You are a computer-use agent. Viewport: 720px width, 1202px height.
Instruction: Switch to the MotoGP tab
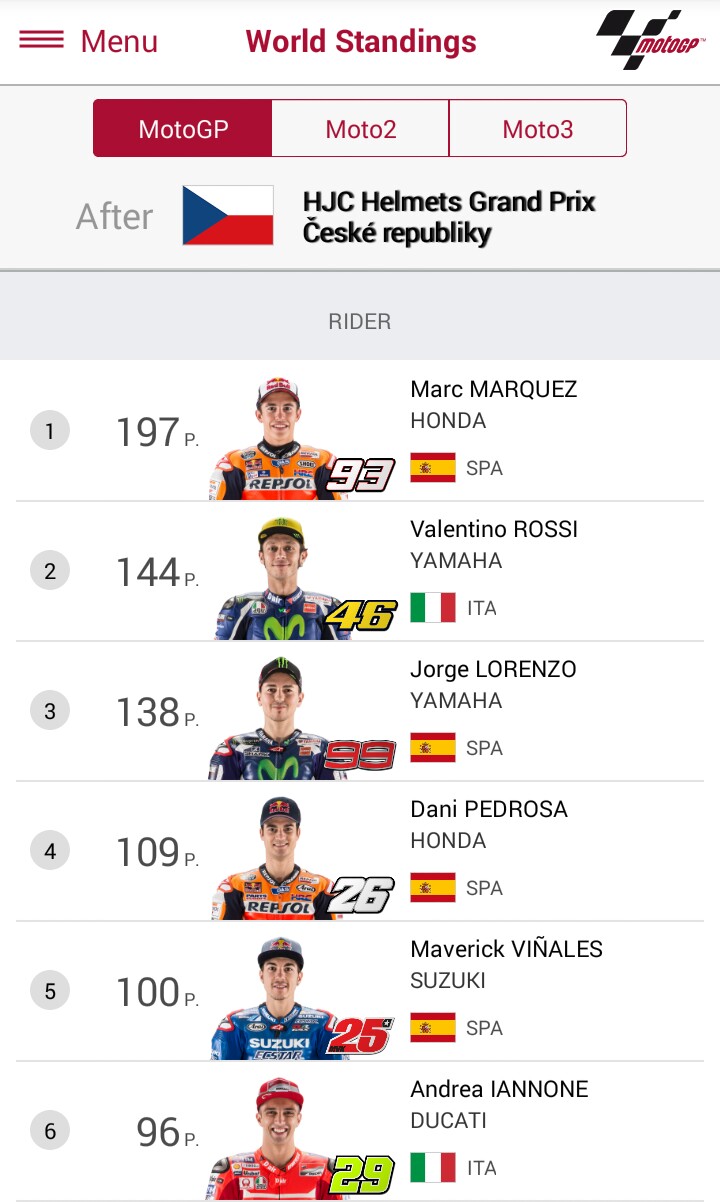pyautogui.click(x=183, y=129)
